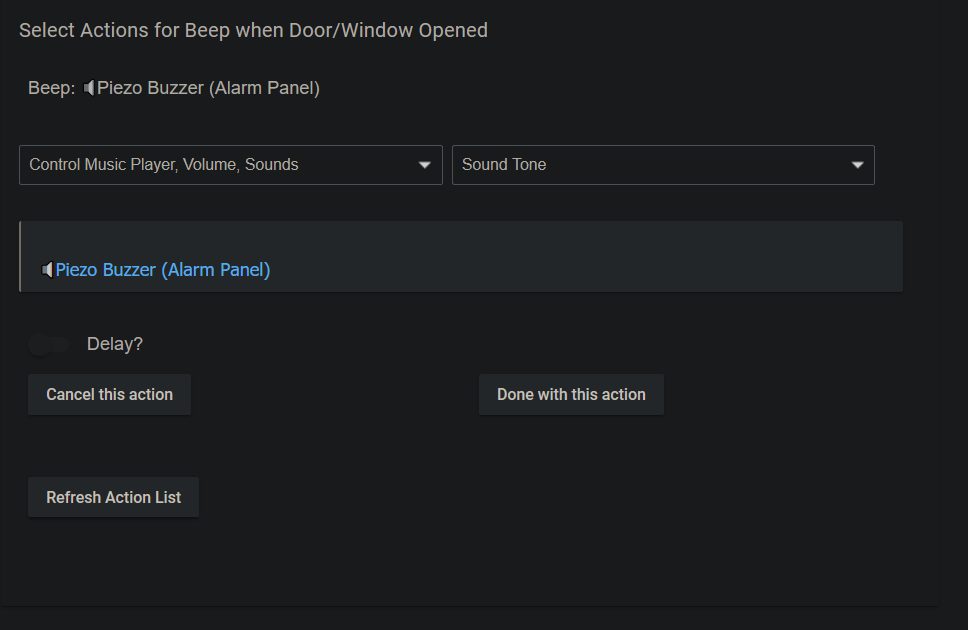Click the arrow on the Sound Tone dropdown
The image size is (968, 630).
(x=857, y=165)
